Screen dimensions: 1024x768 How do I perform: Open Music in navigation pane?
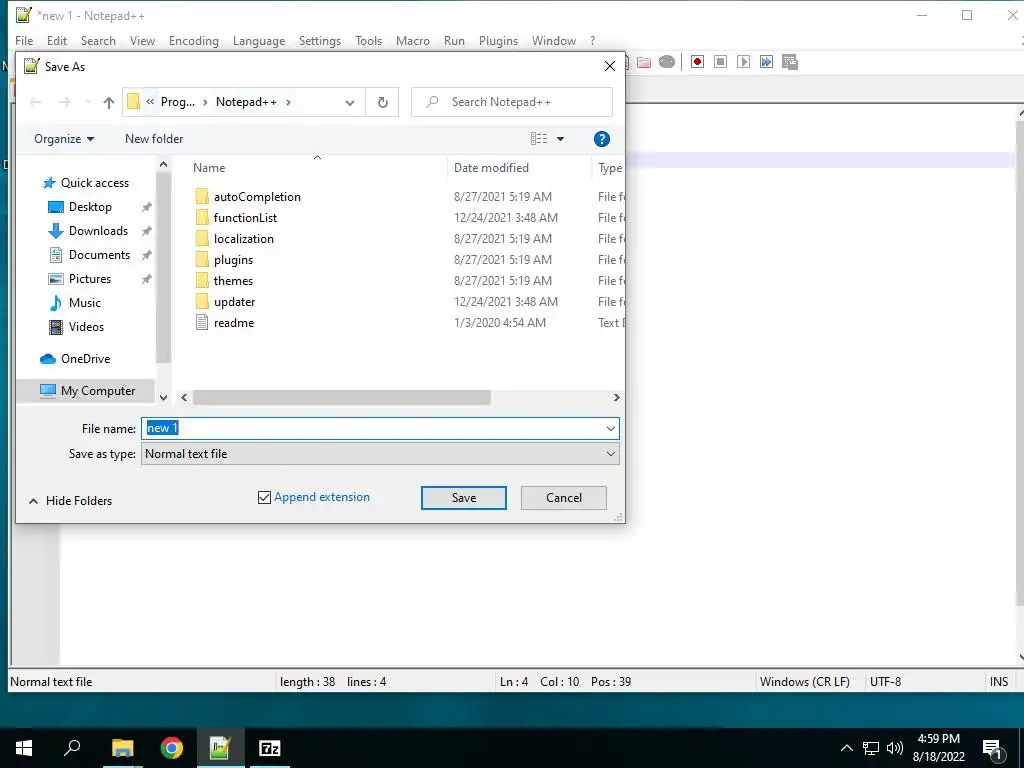(x=84, y=303)
